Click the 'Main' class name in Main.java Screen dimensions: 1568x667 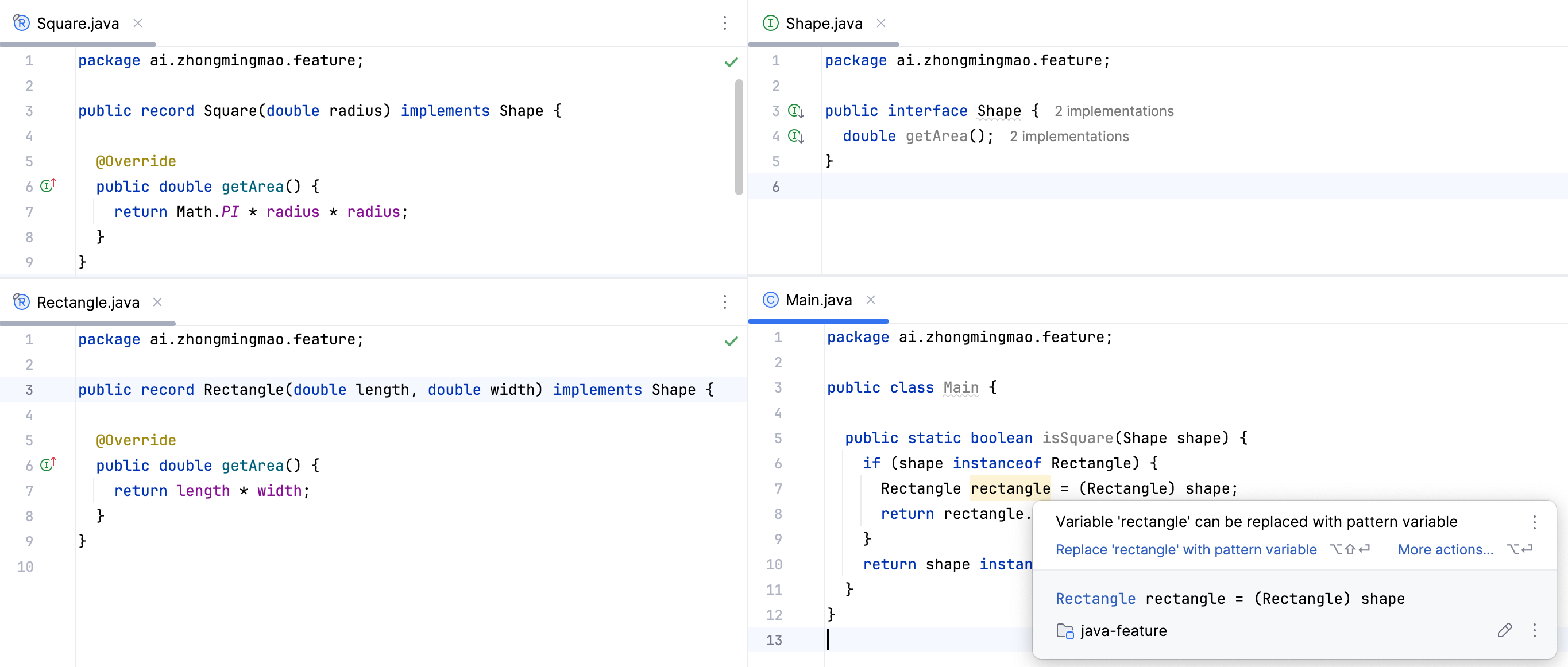tap(960, 387)
